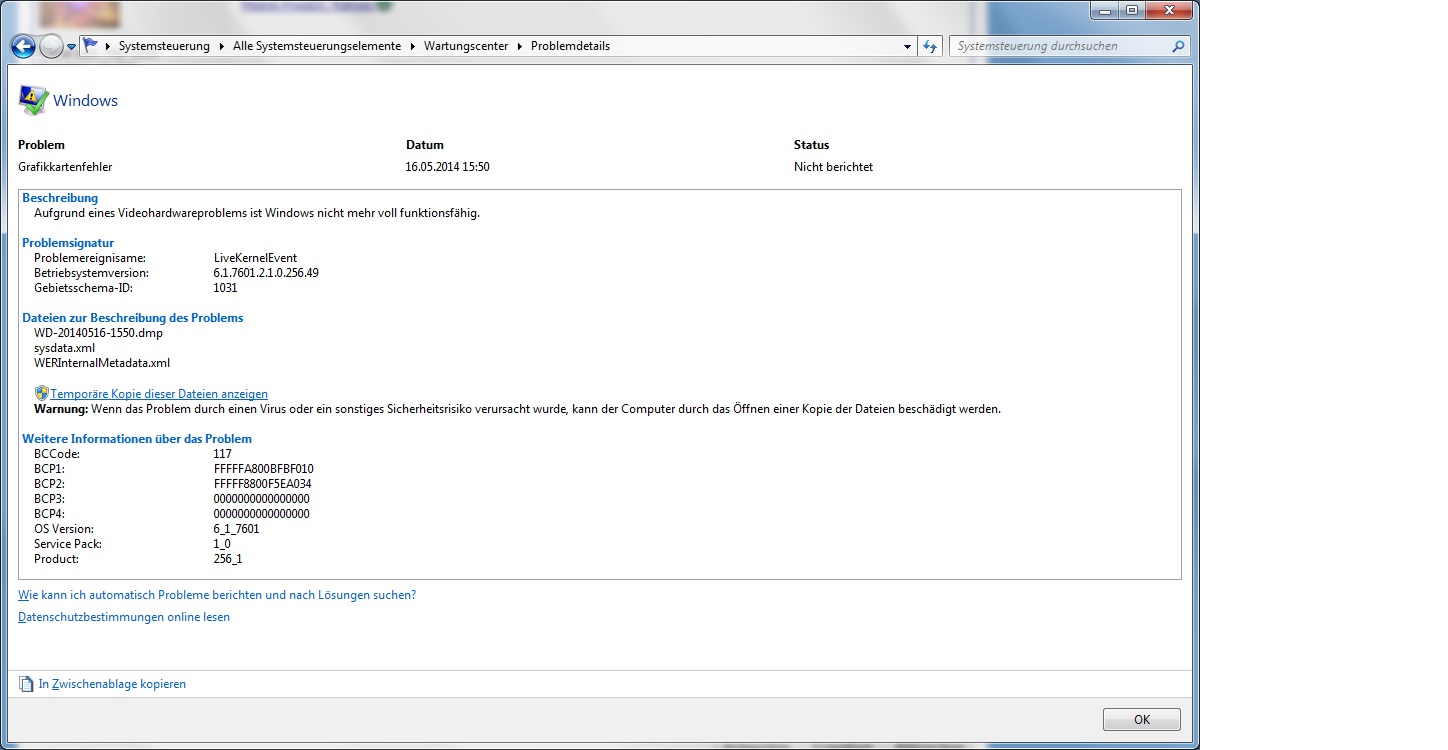This screenshot has width=1448, height=750.
Task: Click In Zwischenablage kopieren link
Action: tap(112, 684)
